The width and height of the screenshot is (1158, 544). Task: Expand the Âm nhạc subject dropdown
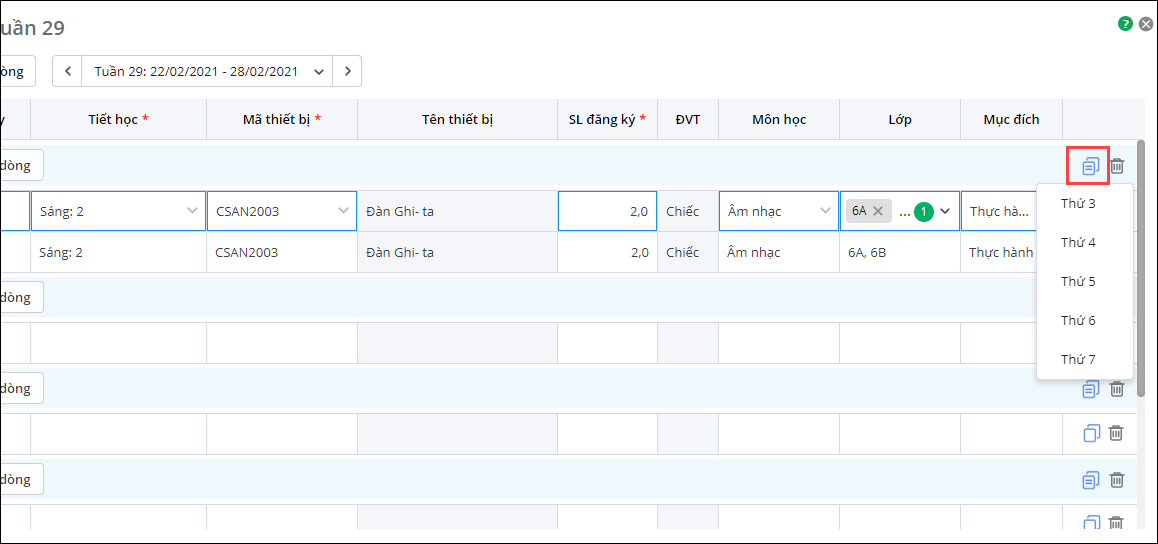coord(825,211)
